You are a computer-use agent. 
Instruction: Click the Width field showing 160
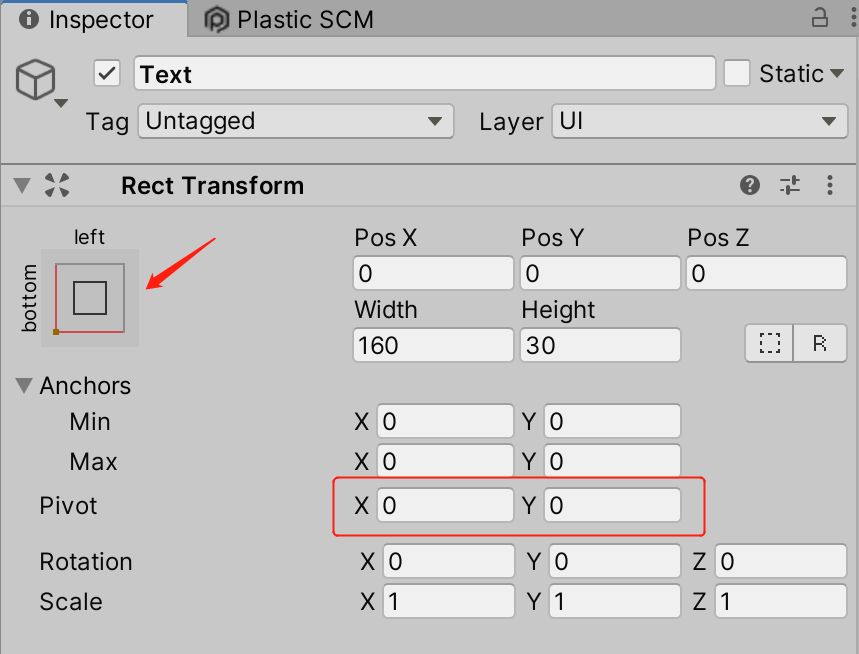433,345
